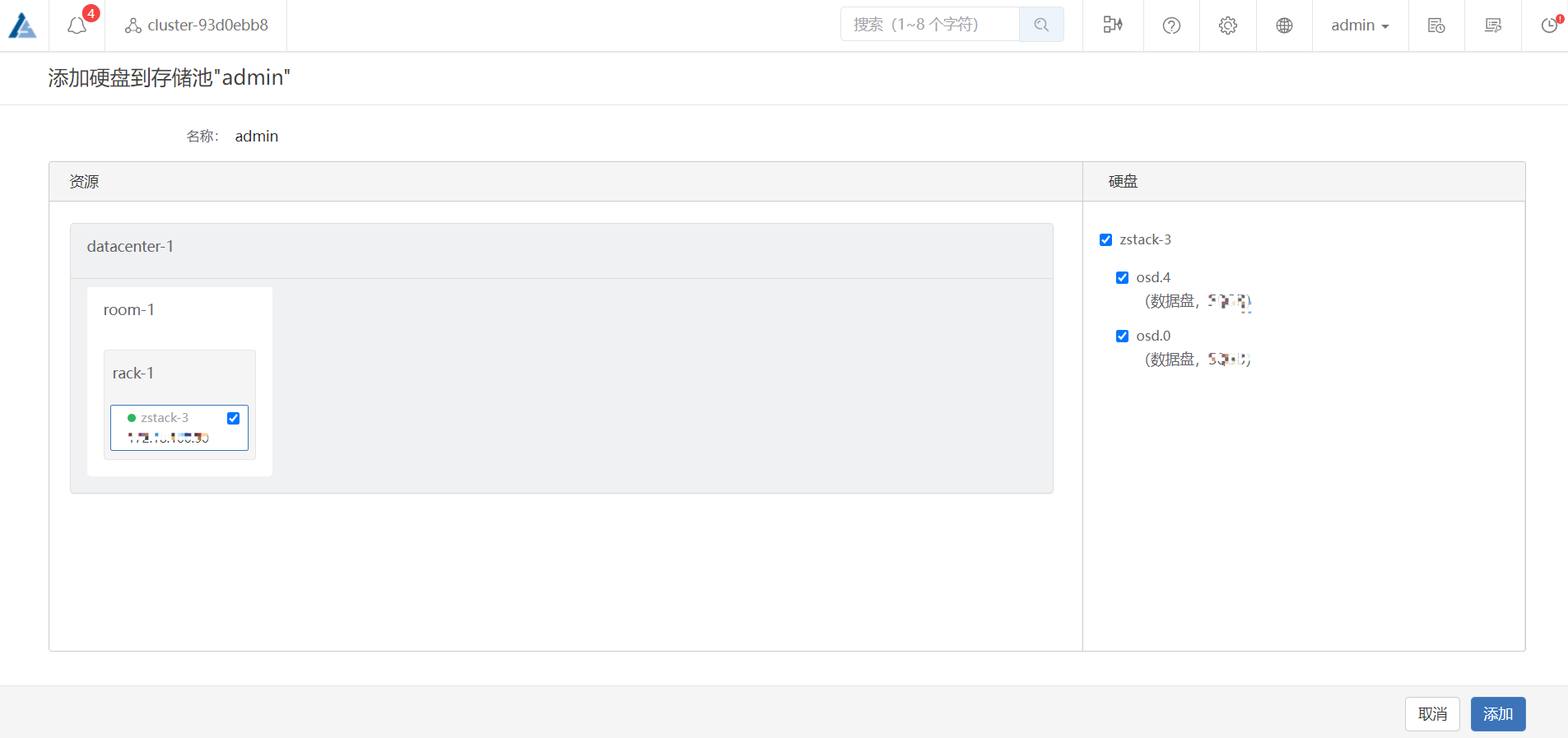Image resolution: width=1568 pixels, height=738 pixels.
Task: Open the help question mark icon
Action: click(x=1171, y=26)
